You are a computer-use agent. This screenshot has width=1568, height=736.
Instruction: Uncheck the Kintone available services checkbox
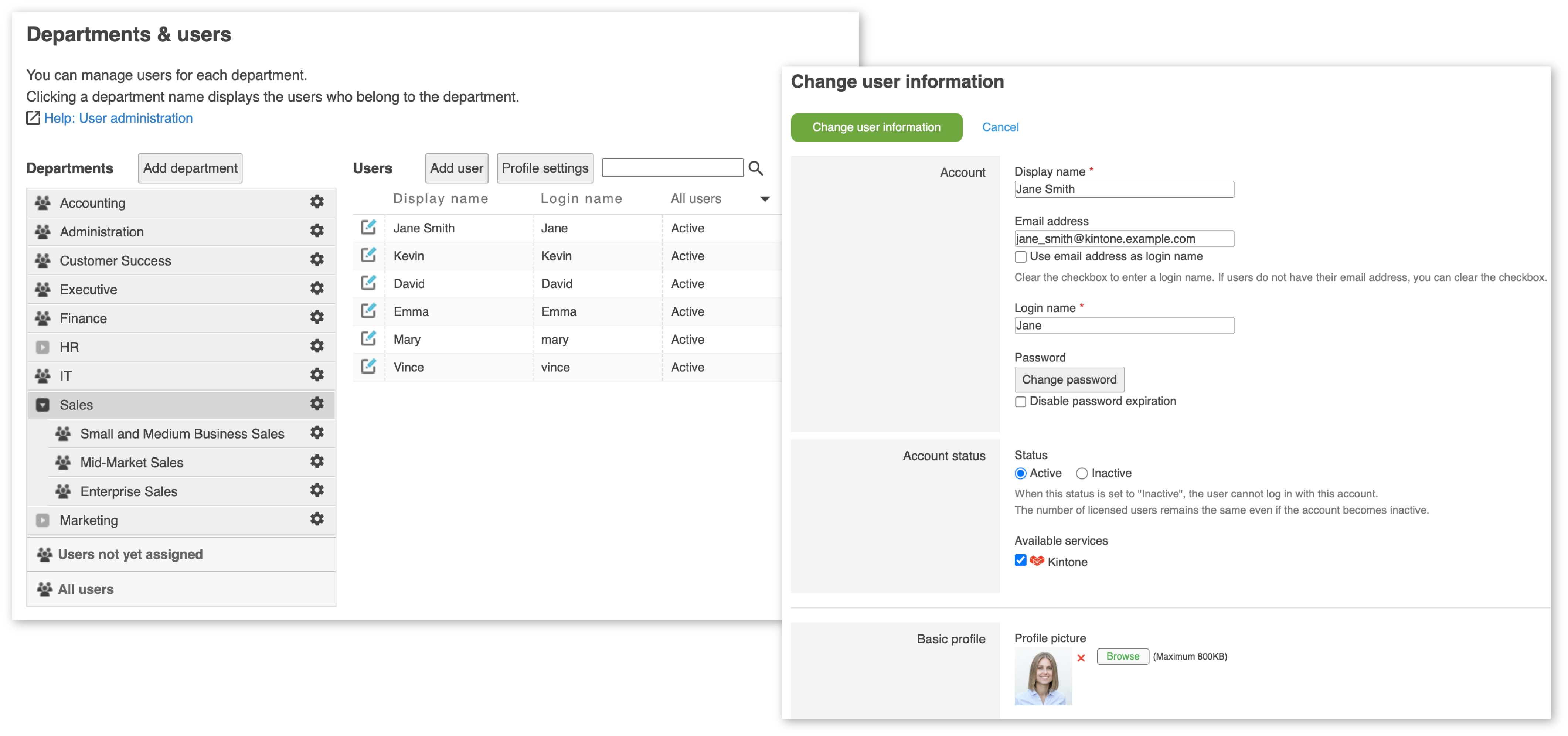coord(1020,560)
